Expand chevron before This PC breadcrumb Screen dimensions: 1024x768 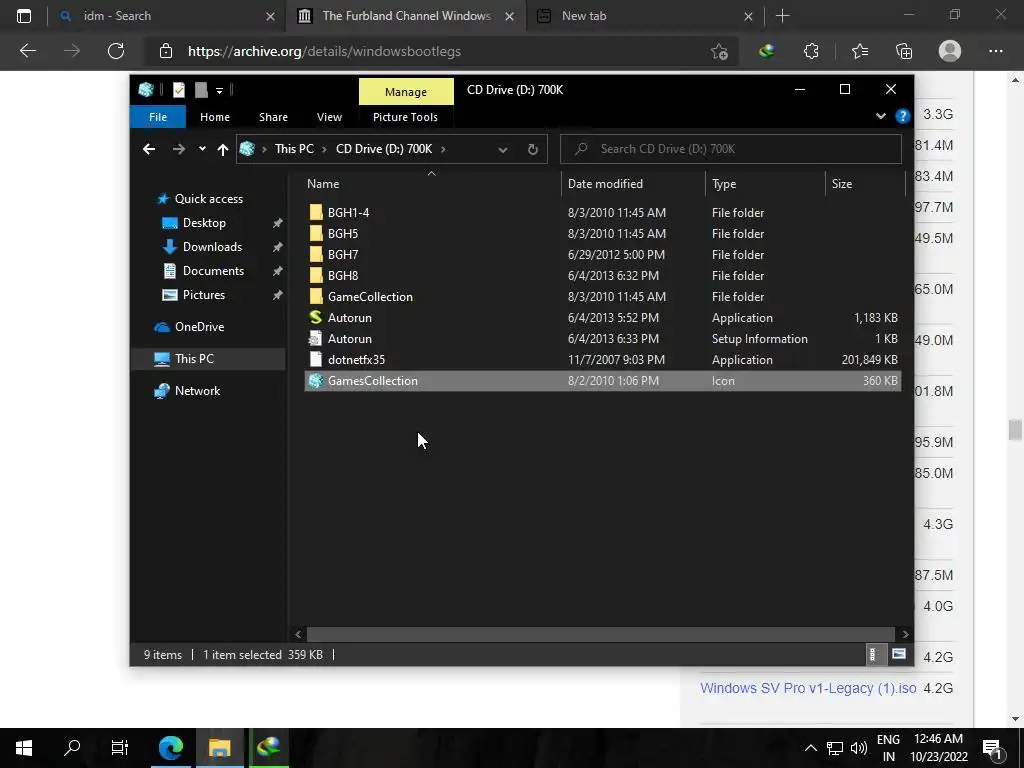tap(264, 150)
